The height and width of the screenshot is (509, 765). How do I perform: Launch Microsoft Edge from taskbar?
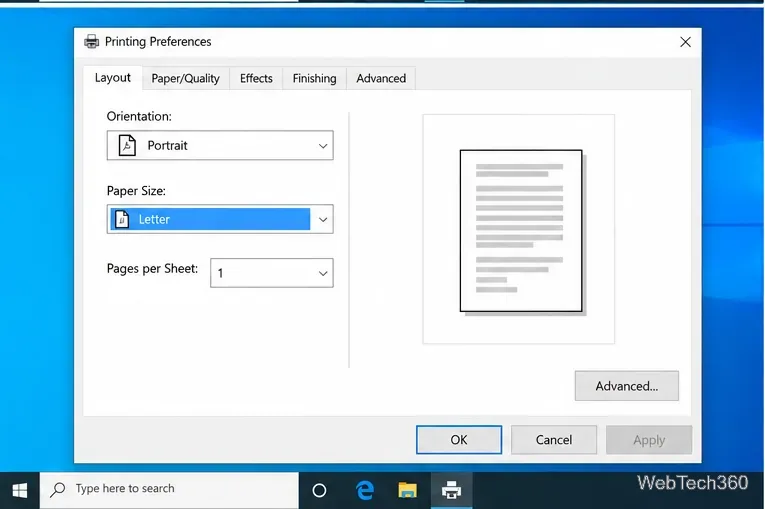click(x=364, y=490)
